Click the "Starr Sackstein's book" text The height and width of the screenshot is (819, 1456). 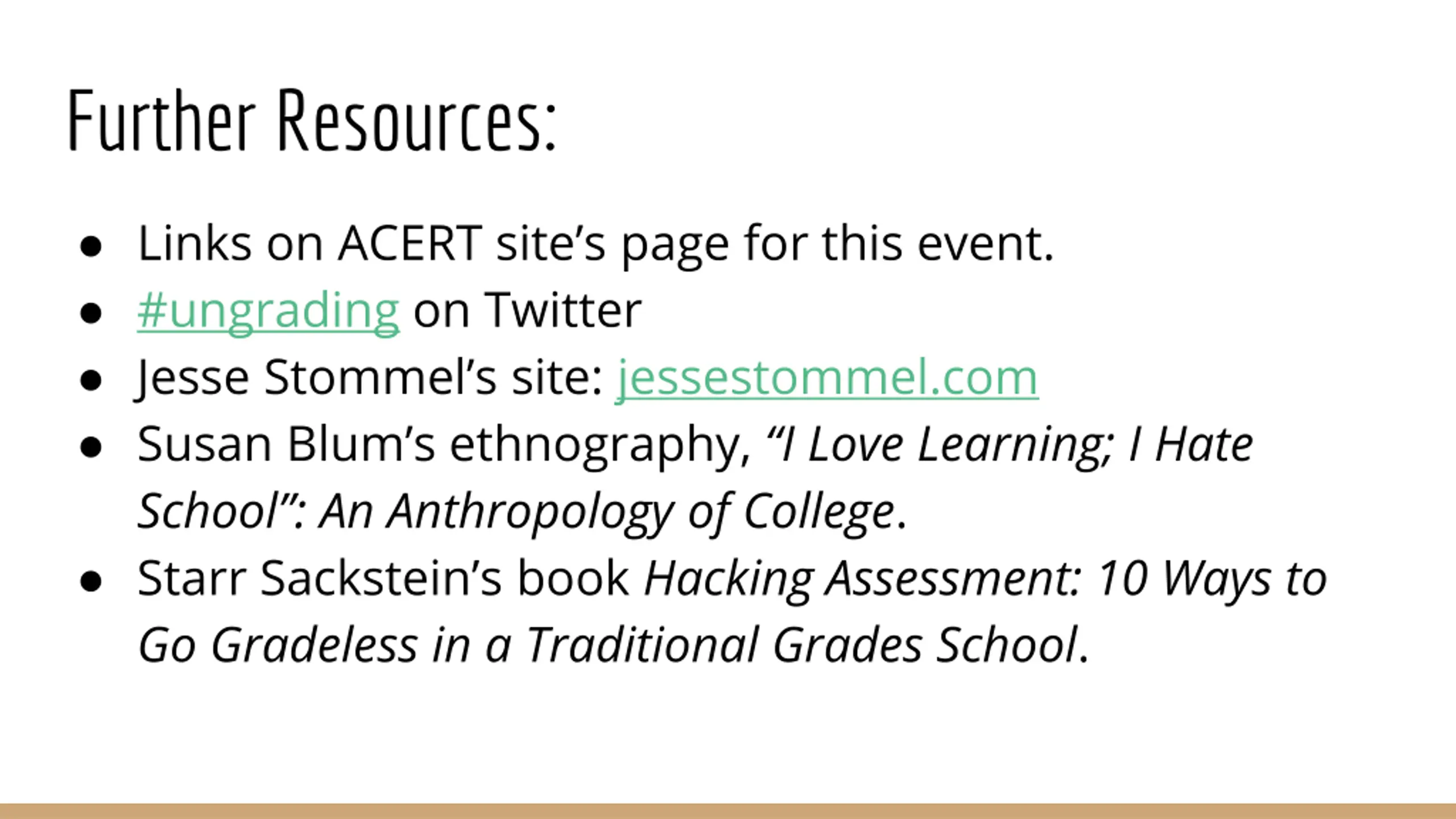coord(384,578)
